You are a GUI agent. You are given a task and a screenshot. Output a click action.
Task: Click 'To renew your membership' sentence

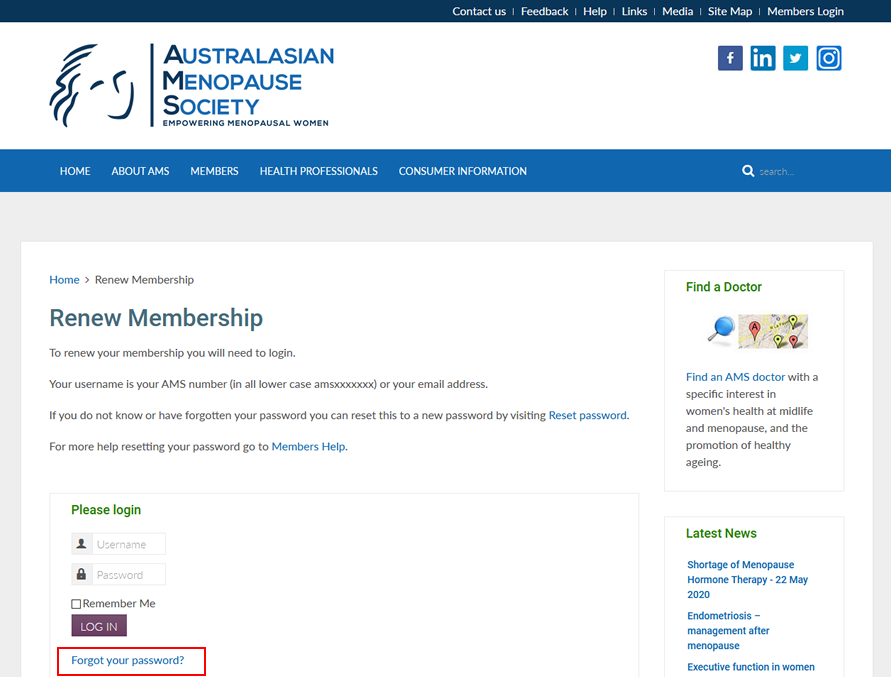(172, 353)
